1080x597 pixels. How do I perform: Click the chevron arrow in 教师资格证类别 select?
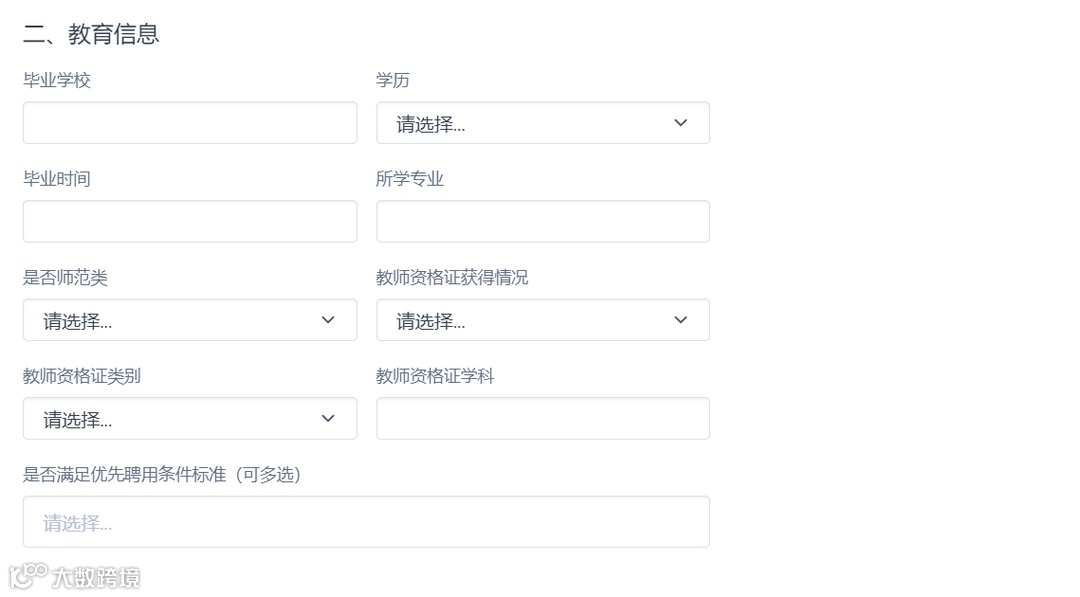point(328,418)
